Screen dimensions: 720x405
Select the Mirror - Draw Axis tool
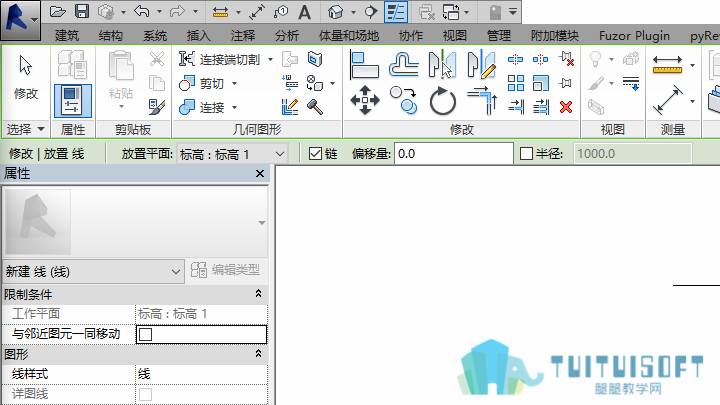pyautogui.click(x=481, y=64)
